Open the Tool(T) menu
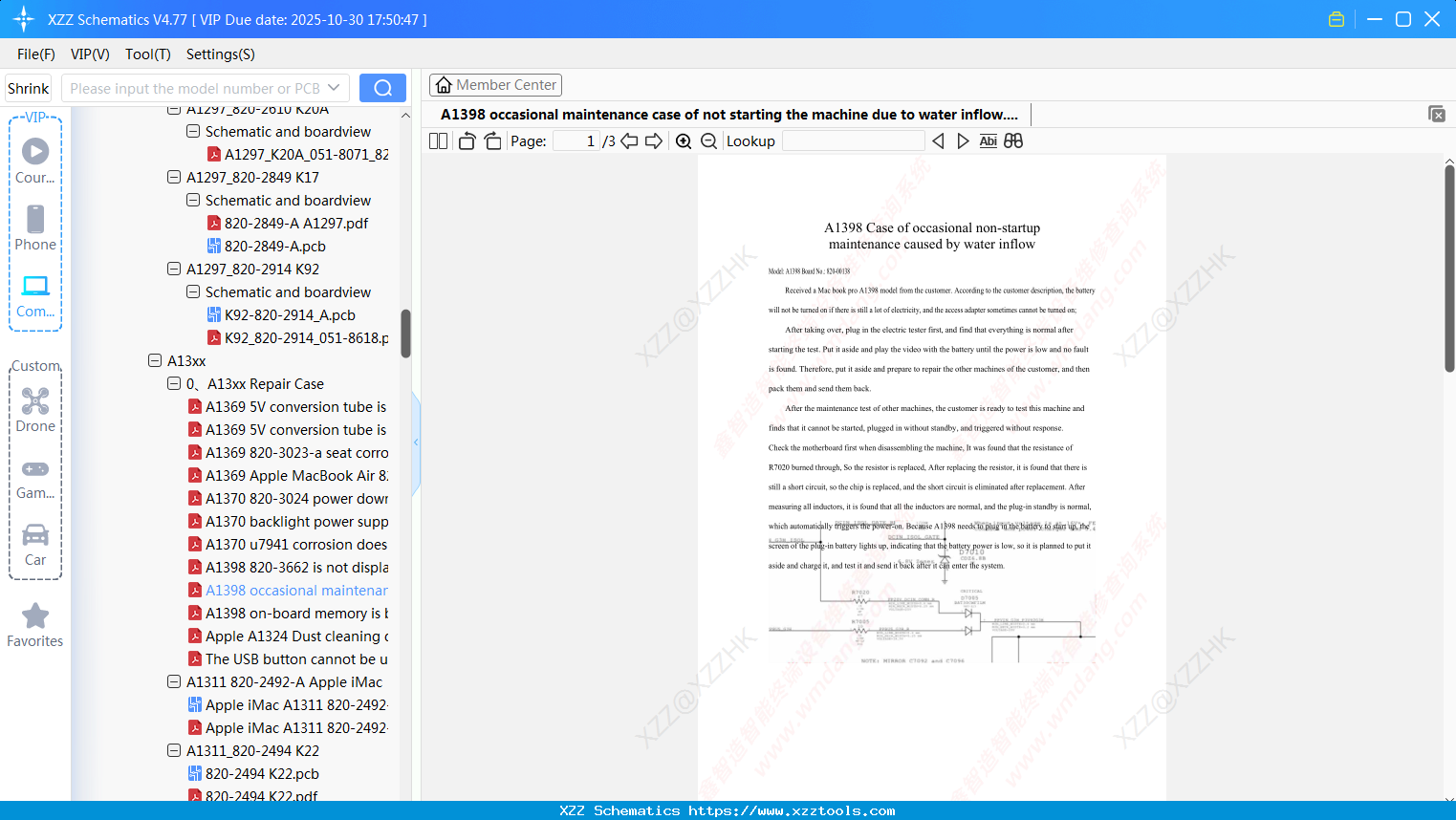 point(148,54)
